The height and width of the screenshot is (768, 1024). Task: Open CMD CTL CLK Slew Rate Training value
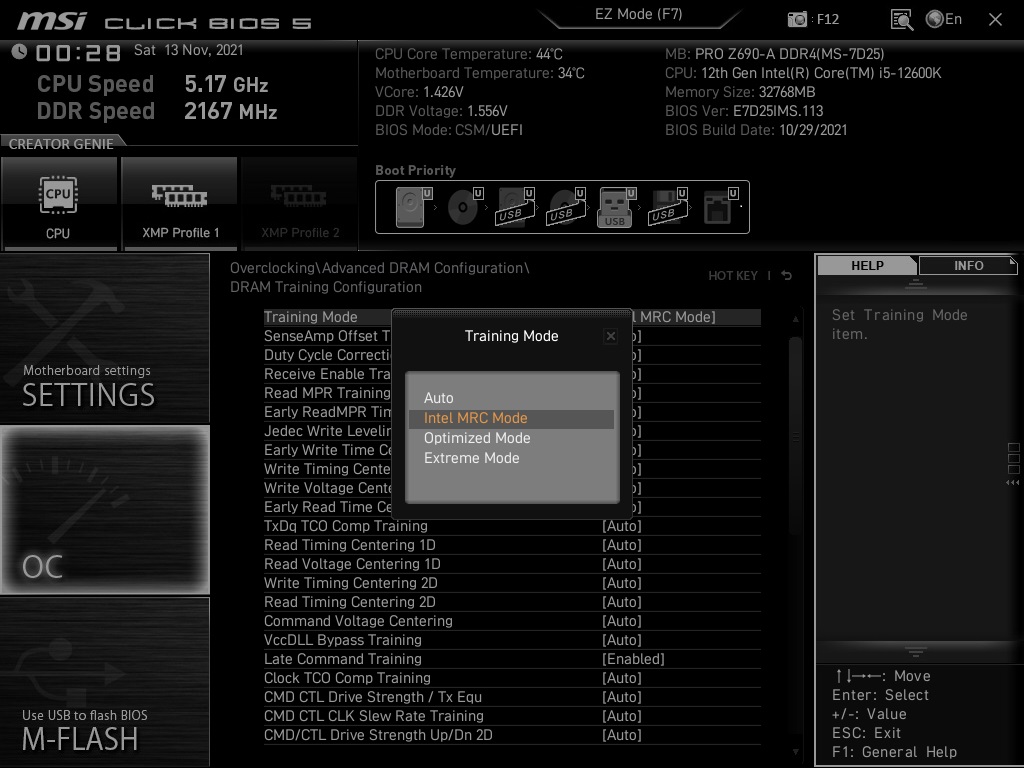click(x=622, y=716)
